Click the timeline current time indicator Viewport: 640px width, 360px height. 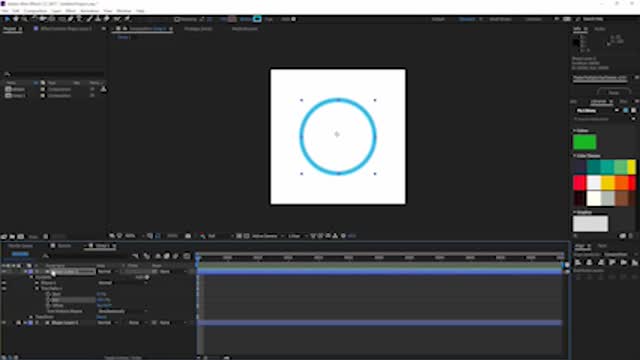[x=198, y=257]
